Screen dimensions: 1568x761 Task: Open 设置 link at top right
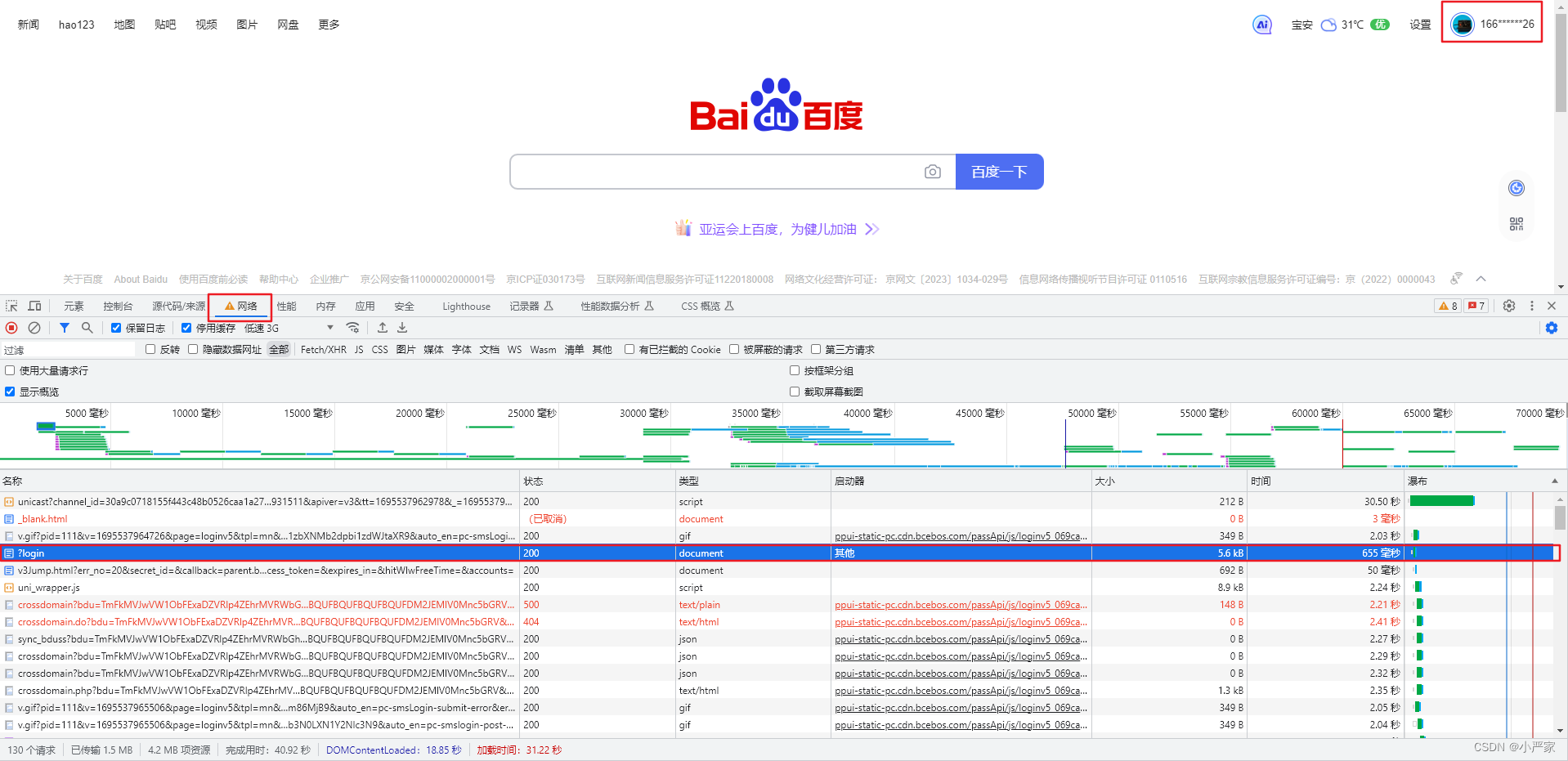pos(1420,25)
